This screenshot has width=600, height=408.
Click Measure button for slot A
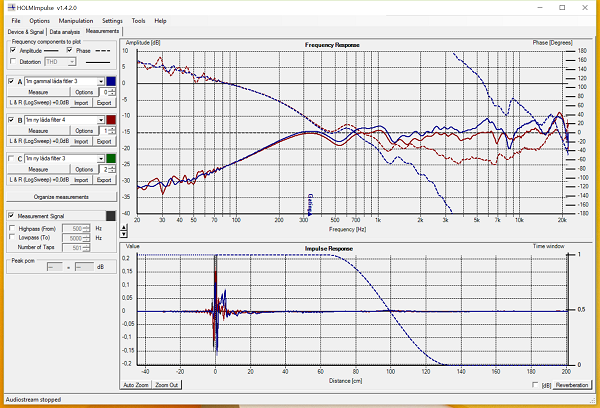coord(38,92)
